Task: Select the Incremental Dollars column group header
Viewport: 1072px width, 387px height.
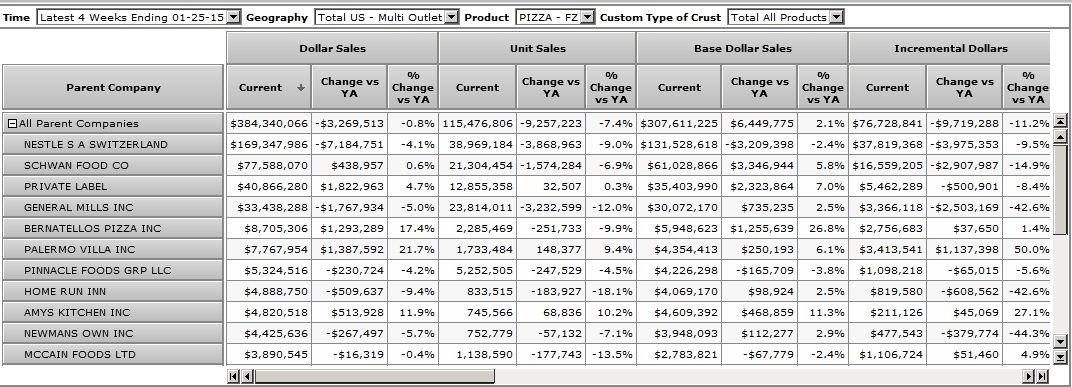Action: (x=950, y=48)
